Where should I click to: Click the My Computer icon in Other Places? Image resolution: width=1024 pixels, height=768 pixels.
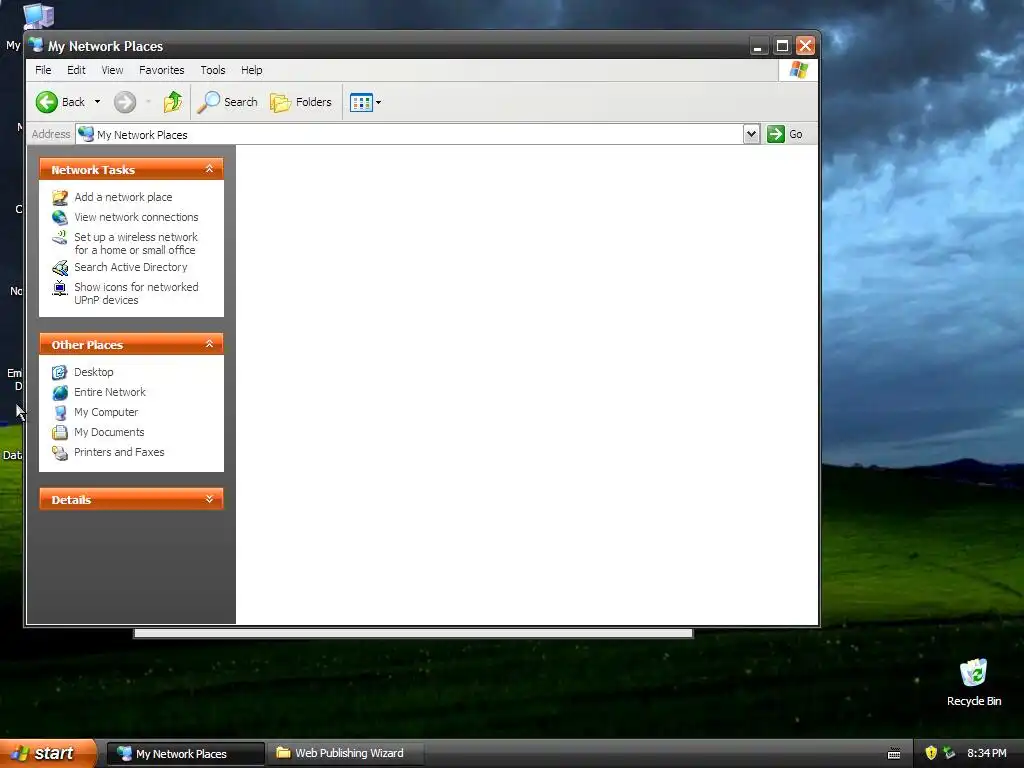60,413
